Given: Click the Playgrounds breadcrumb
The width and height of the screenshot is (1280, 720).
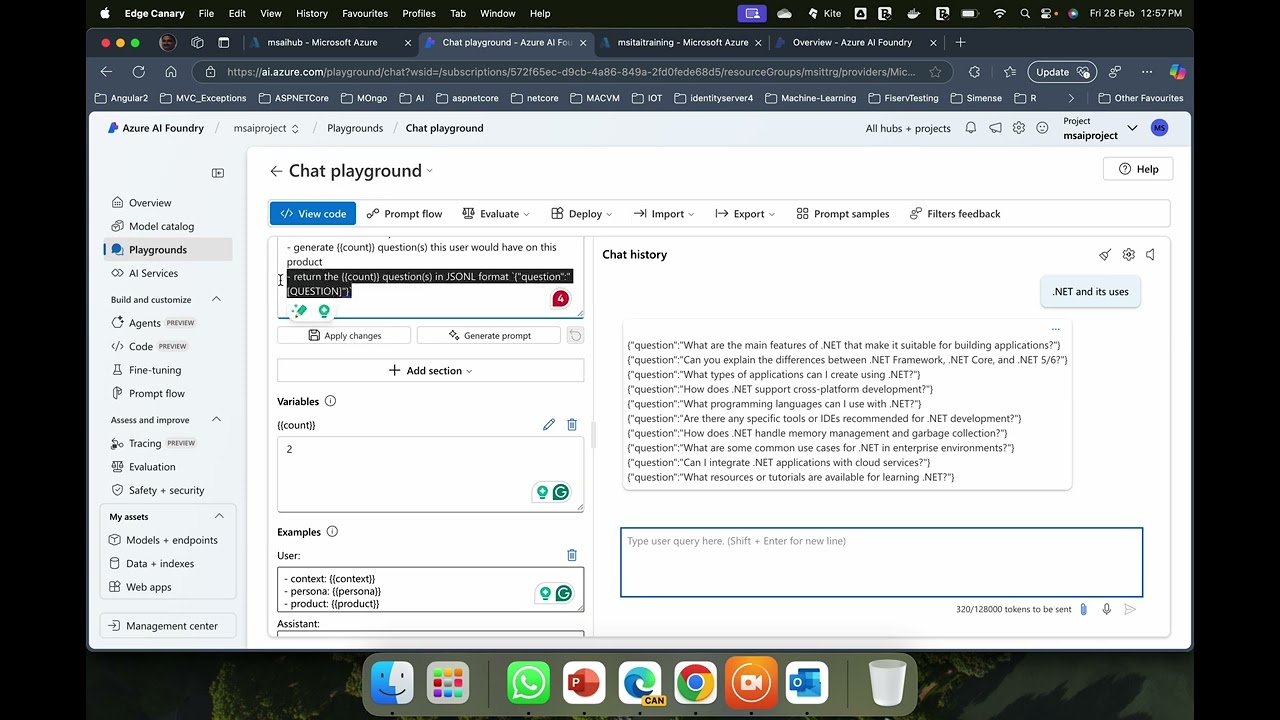Looking at the screenshot, I should point(355,128).
